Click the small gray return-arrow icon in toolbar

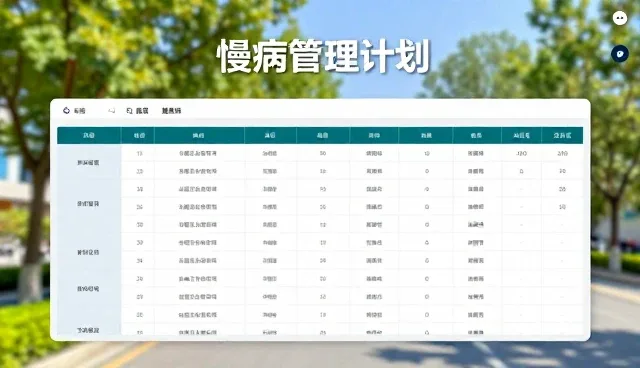click(x=111, y=111)
